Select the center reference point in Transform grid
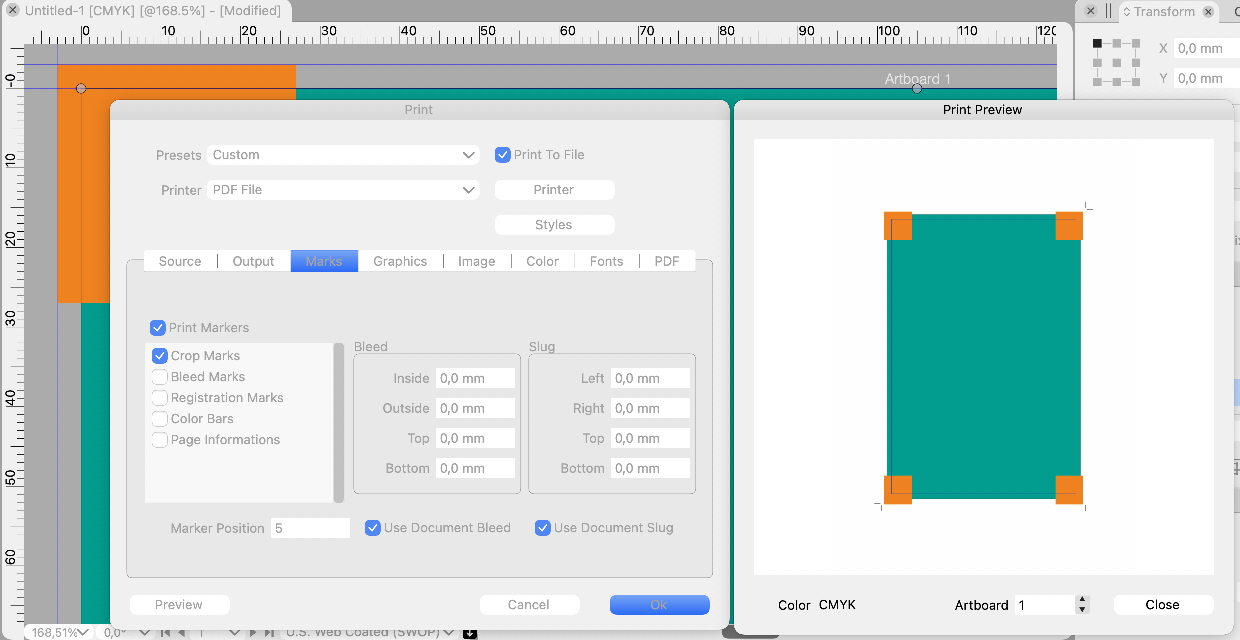This screenshot has width=1240, height=640. click(1116, 62)
